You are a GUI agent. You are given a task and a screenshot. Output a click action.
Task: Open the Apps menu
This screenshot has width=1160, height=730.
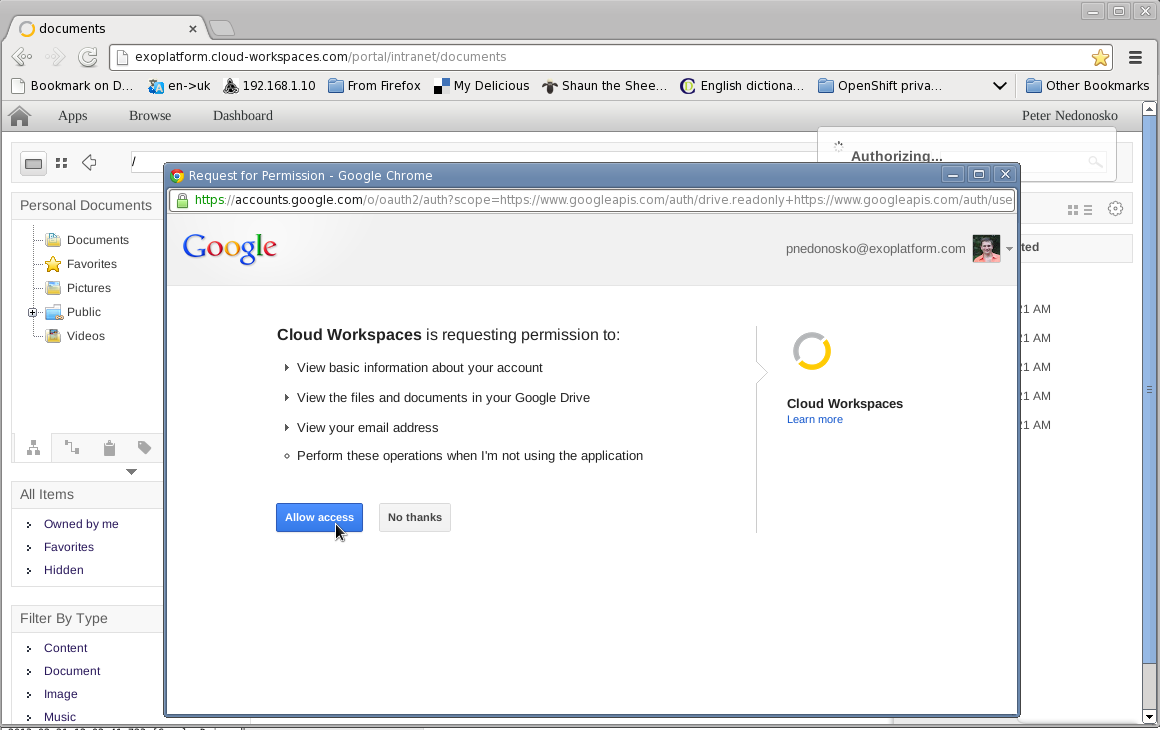[72, 115]
